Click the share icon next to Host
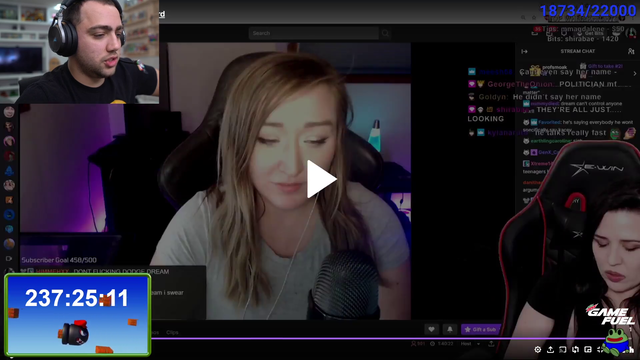Image resolution: width=640 pixels, height=360 pixels. coord(491,344)
